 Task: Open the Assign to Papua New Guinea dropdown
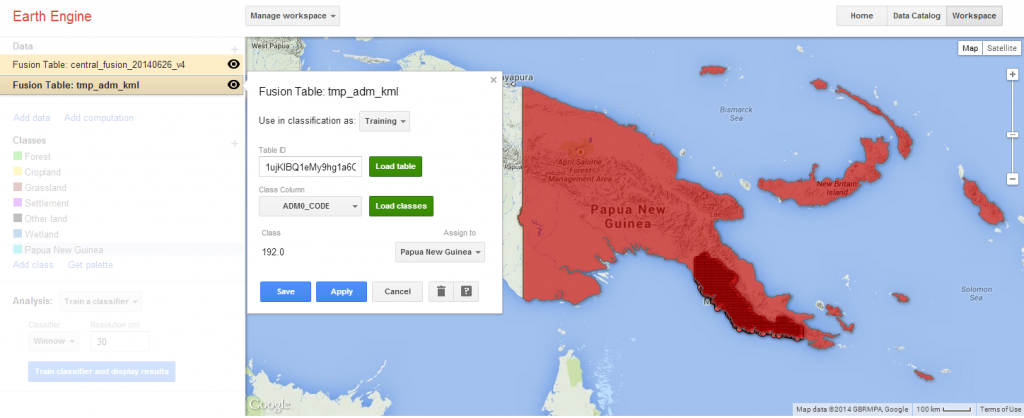[440, 252]
